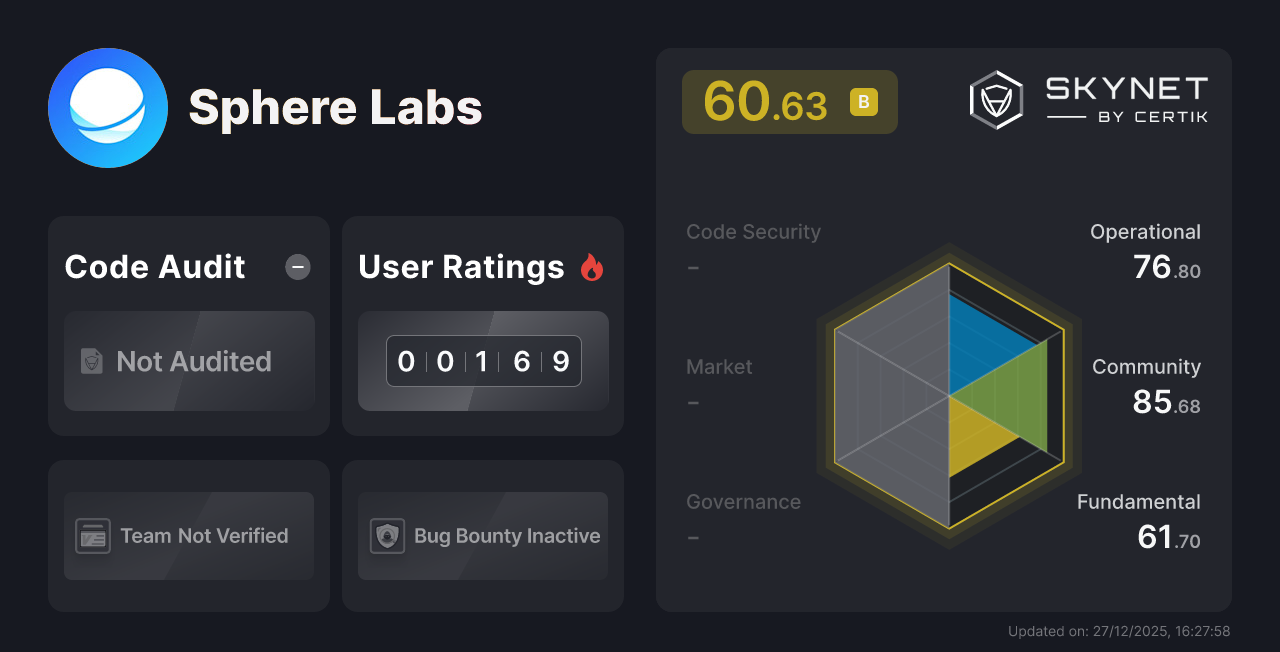Select the bug shield icon beside Bug Bounty Inactive
The height and width of the screenshot is (652, 1280).
(x=387, y=536)
